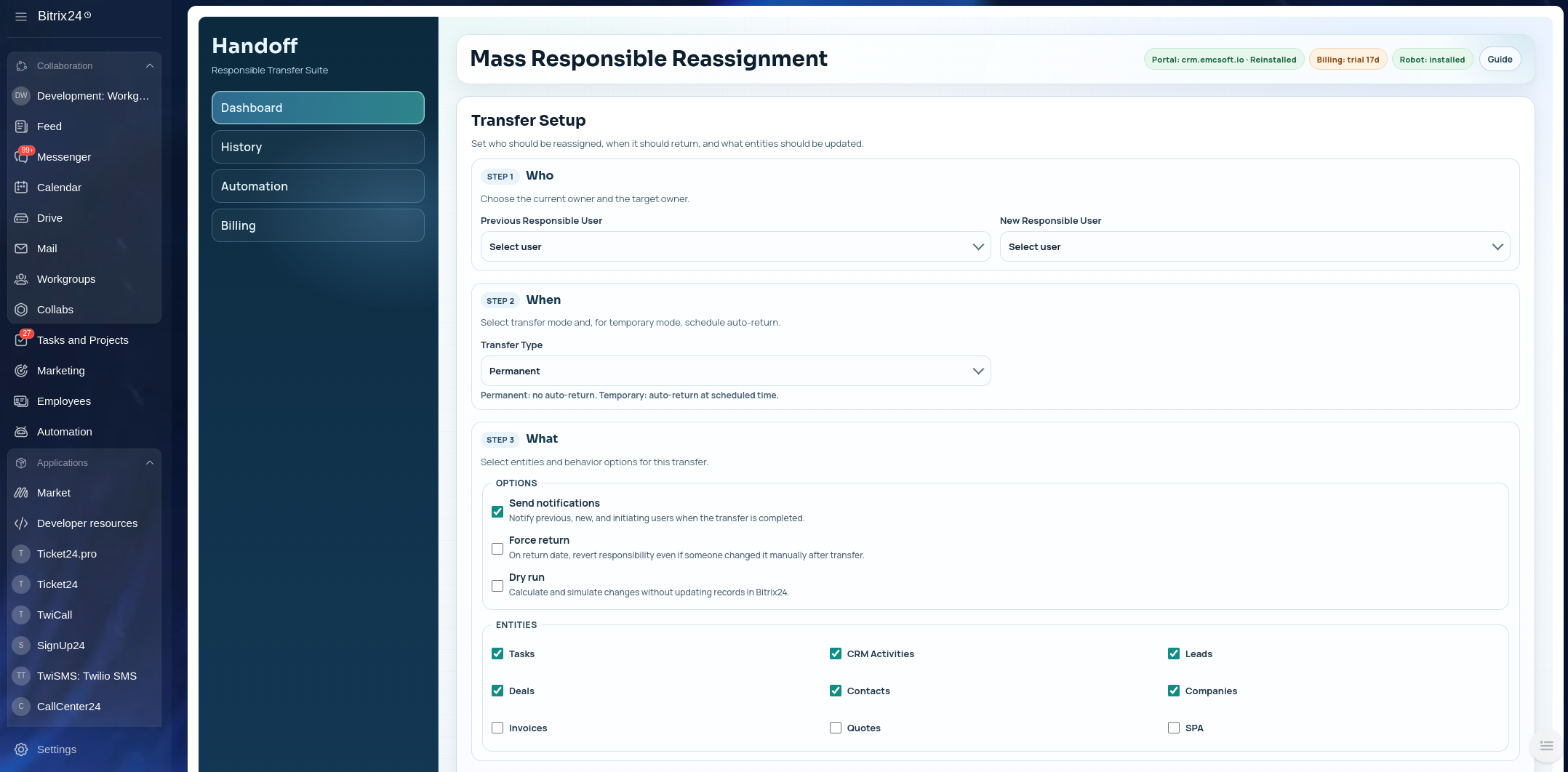This screenshot has width=1568, height=772.
Task: Click the Applications section header label
Action: point(63,462)
